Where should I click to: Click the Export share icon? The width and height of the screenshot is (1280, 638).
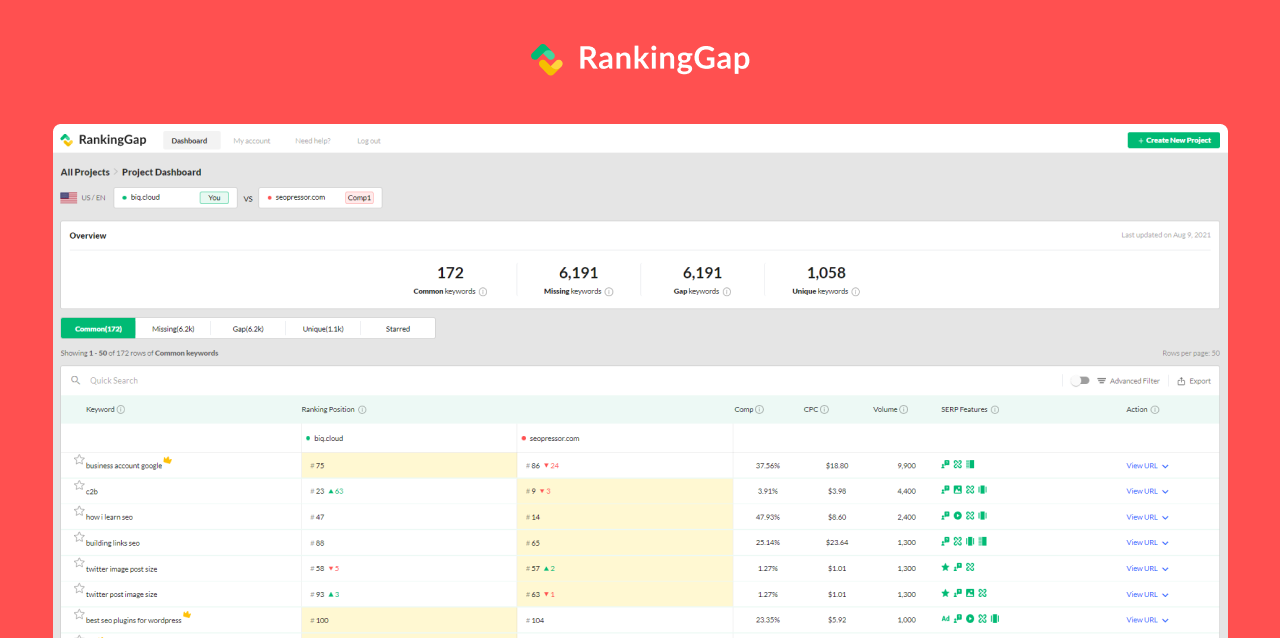coord(1181,381)
